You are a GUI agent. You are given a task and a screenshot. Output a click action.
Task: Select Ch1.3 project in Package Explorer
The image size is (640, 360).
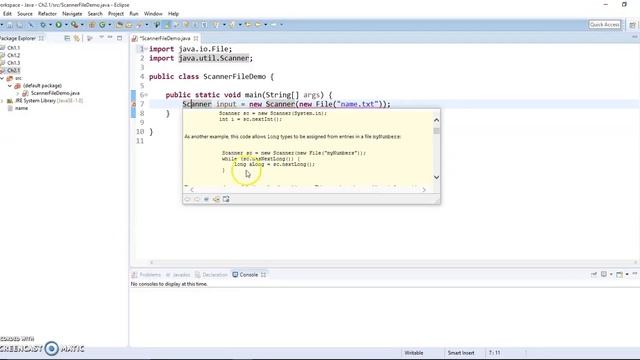[13, 63]
